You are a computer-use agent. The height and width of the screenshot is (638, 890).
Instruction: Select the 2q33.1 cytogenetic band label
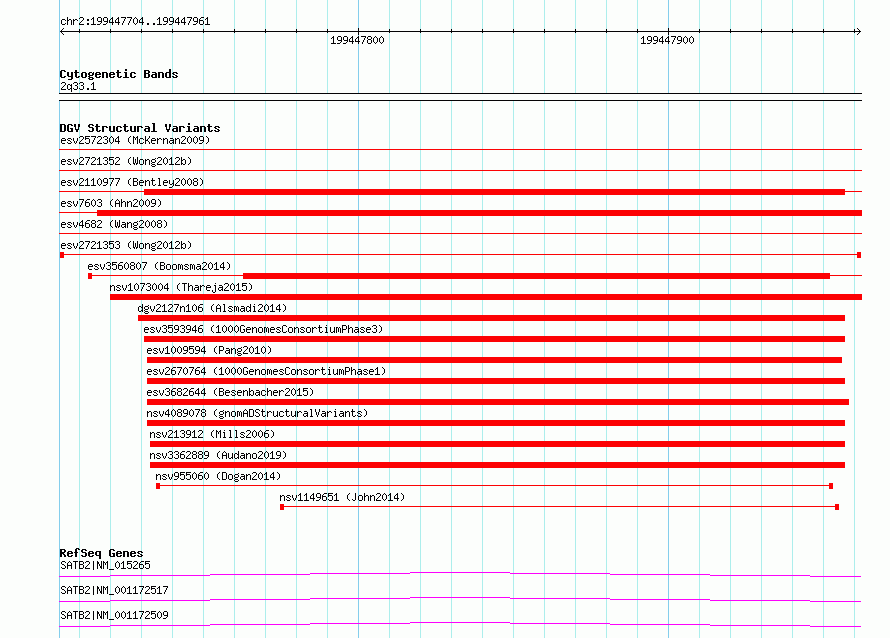(x=78, y=86)
